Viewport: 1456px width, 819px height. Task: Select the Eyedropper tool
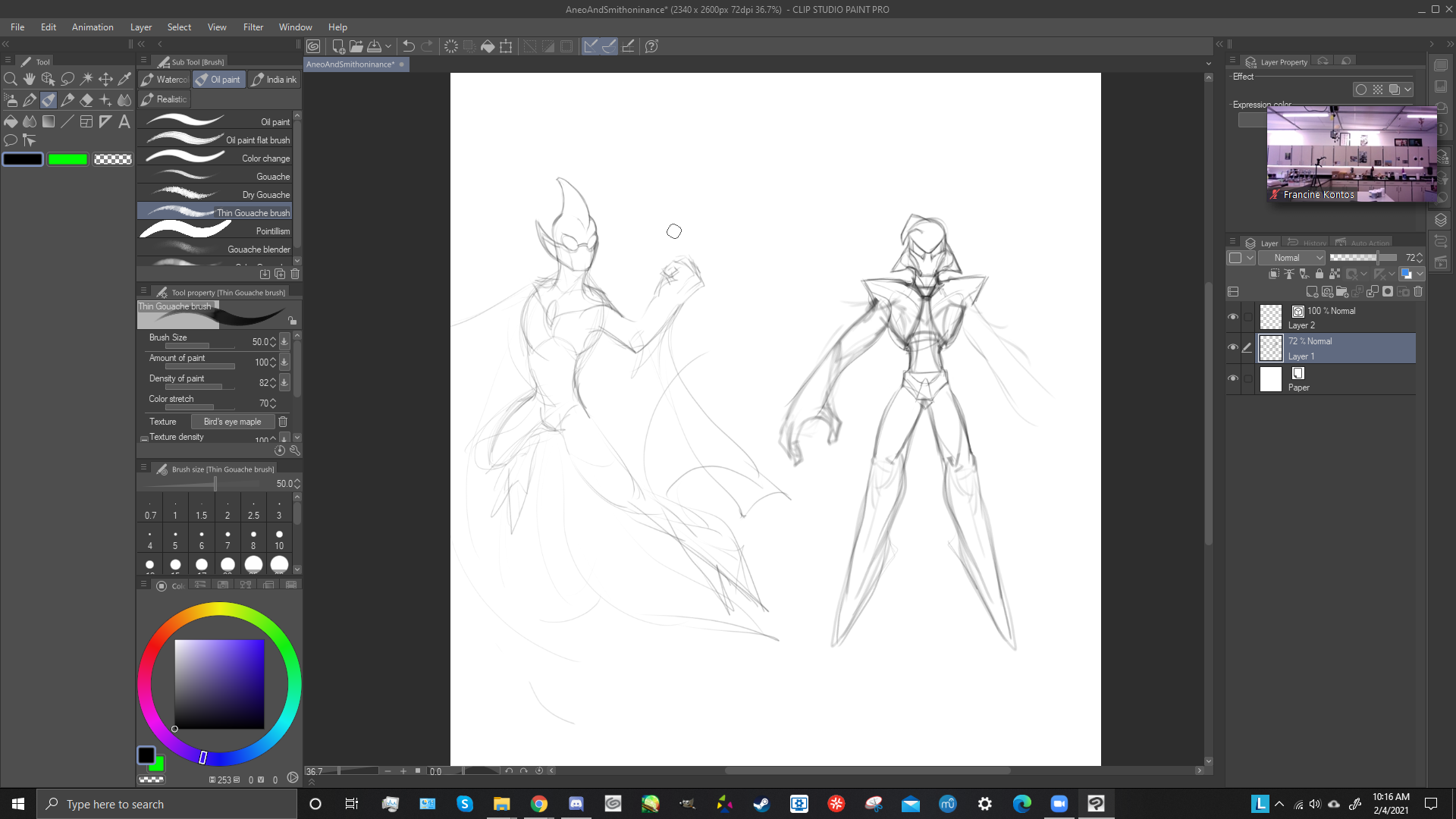pos(124,79)
